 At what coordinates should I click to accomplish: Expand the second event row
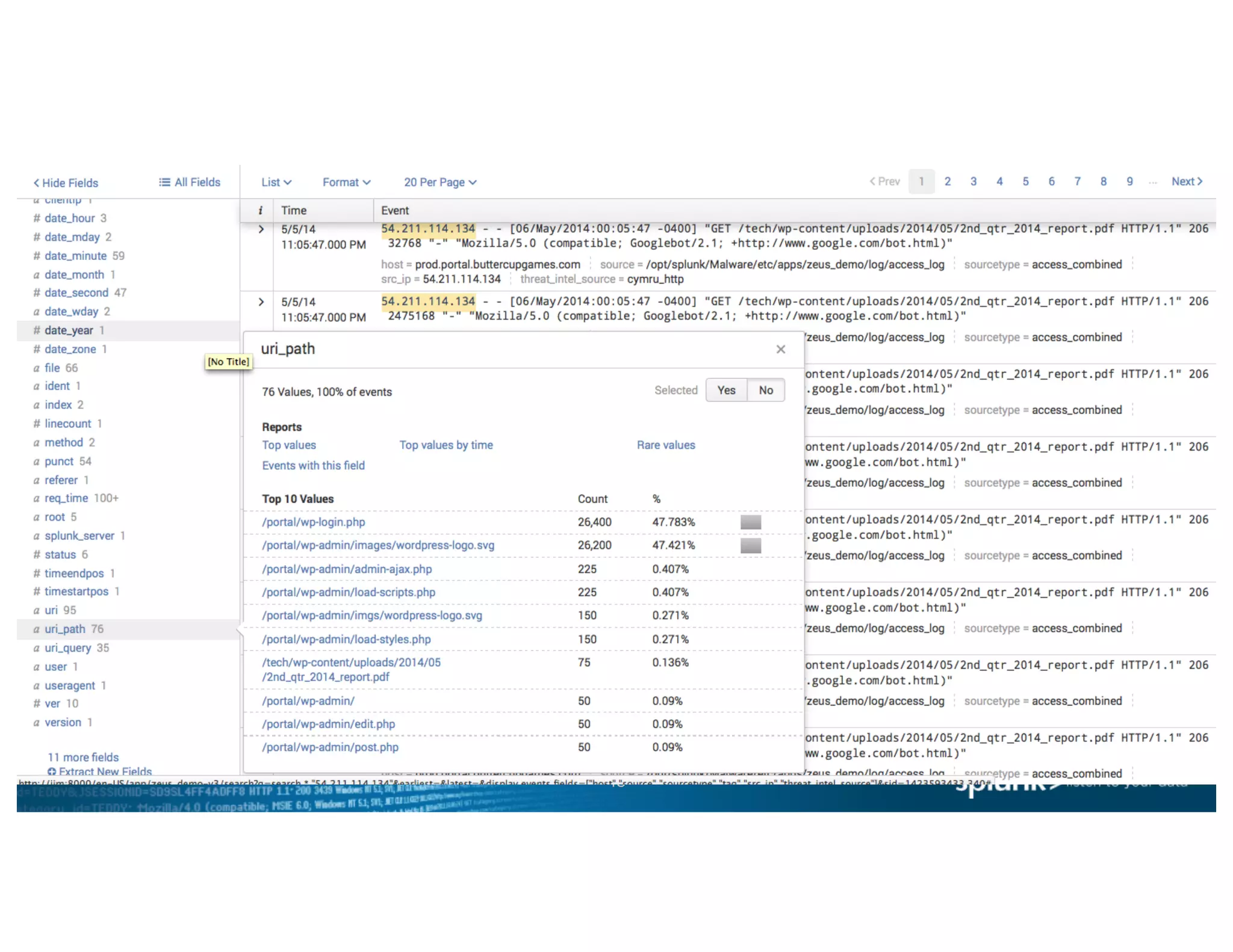click(261, 302)
